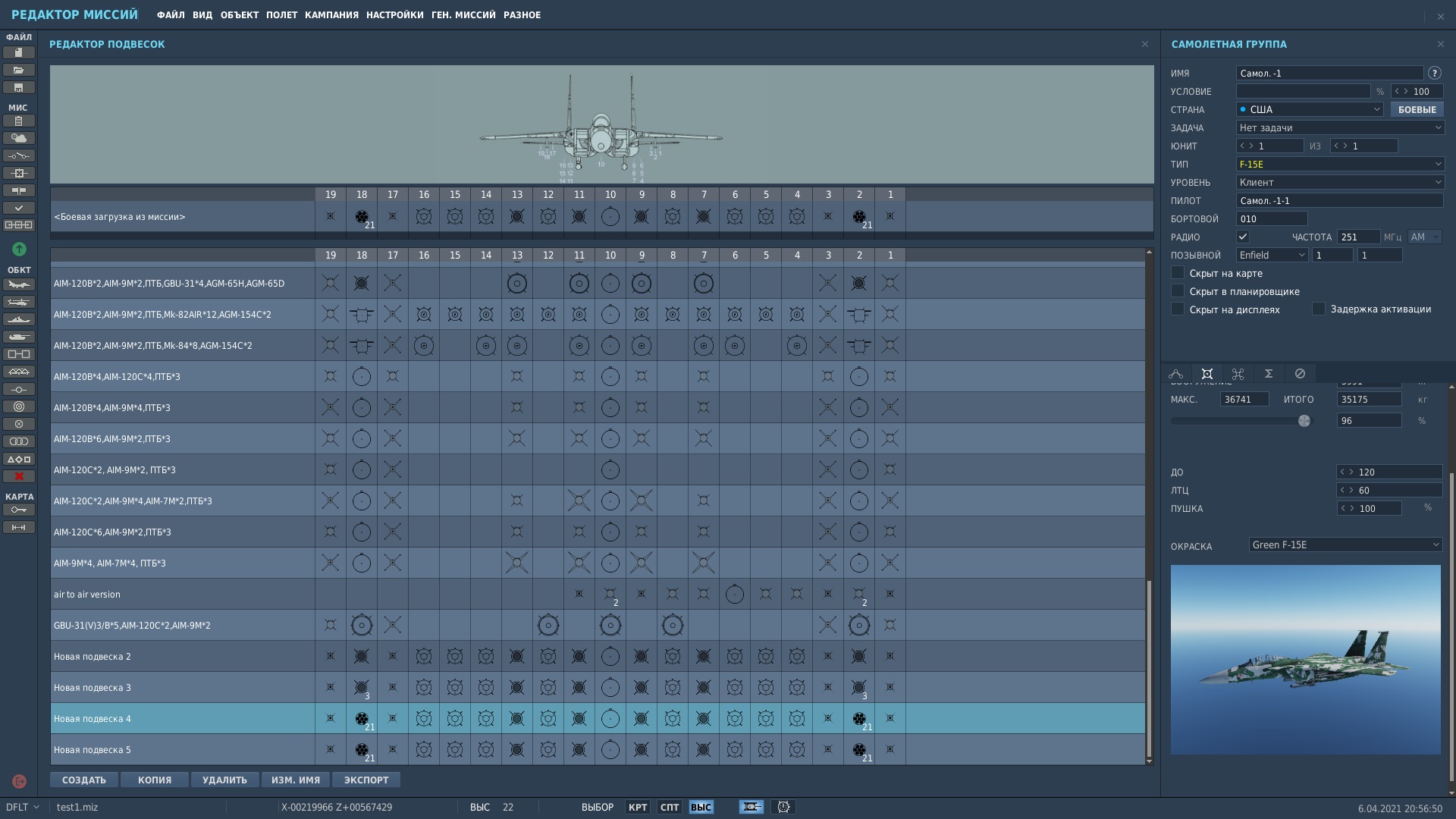
Task: Uncheck the РАДИО checkbox
Action: [1242, 237]
